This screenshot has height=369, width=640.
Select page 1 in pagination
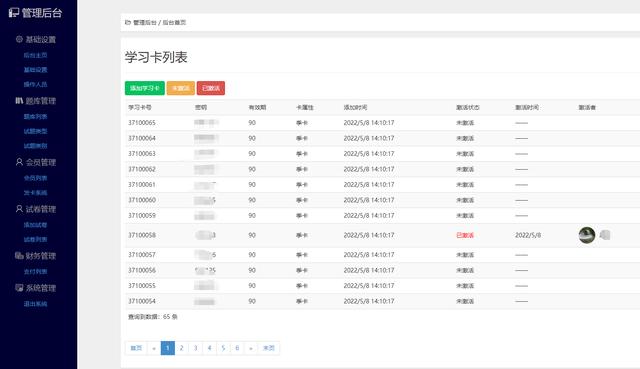[168, 348]
